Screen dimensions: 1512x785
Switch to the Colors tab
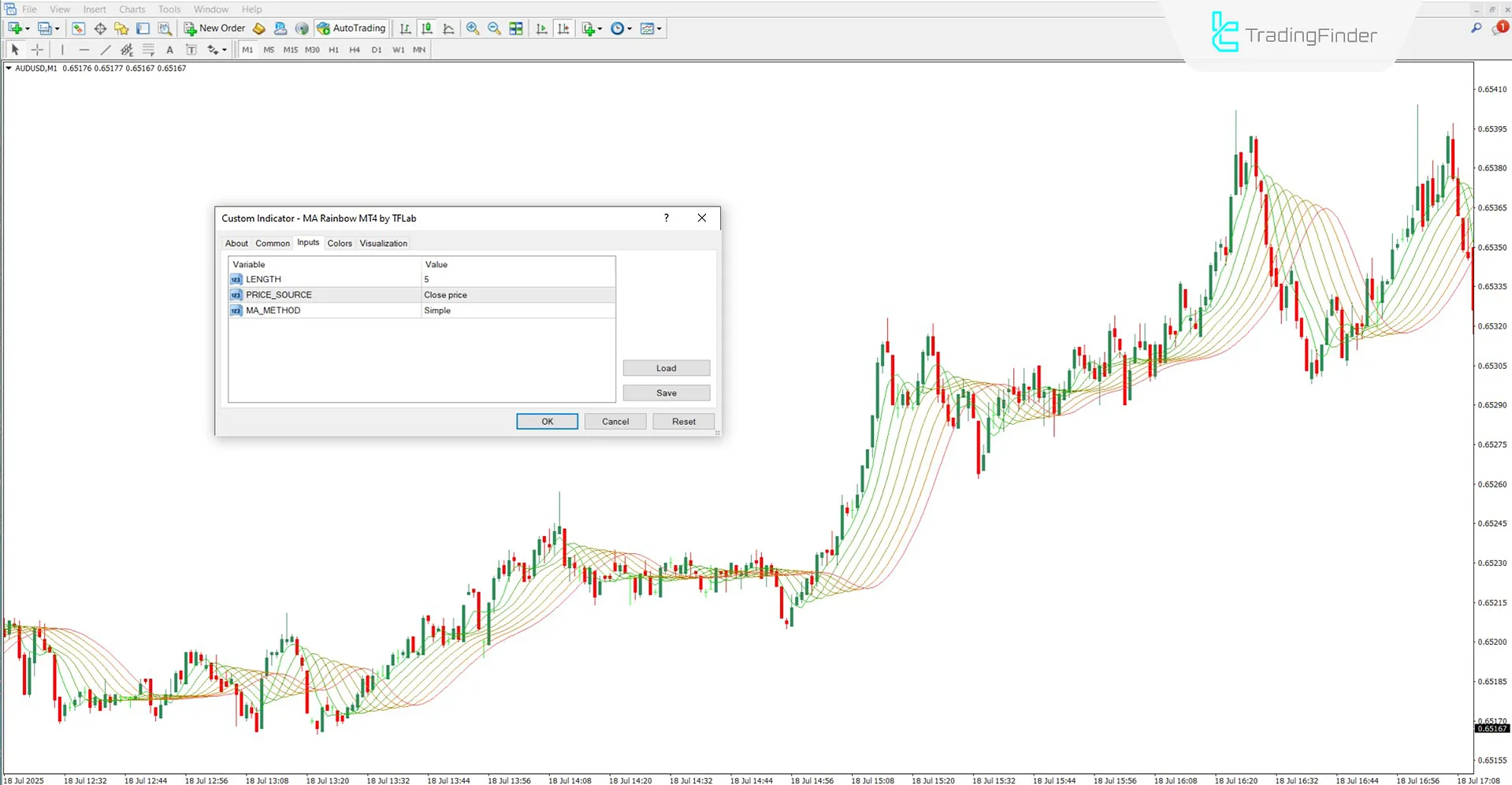pos(340,243)
